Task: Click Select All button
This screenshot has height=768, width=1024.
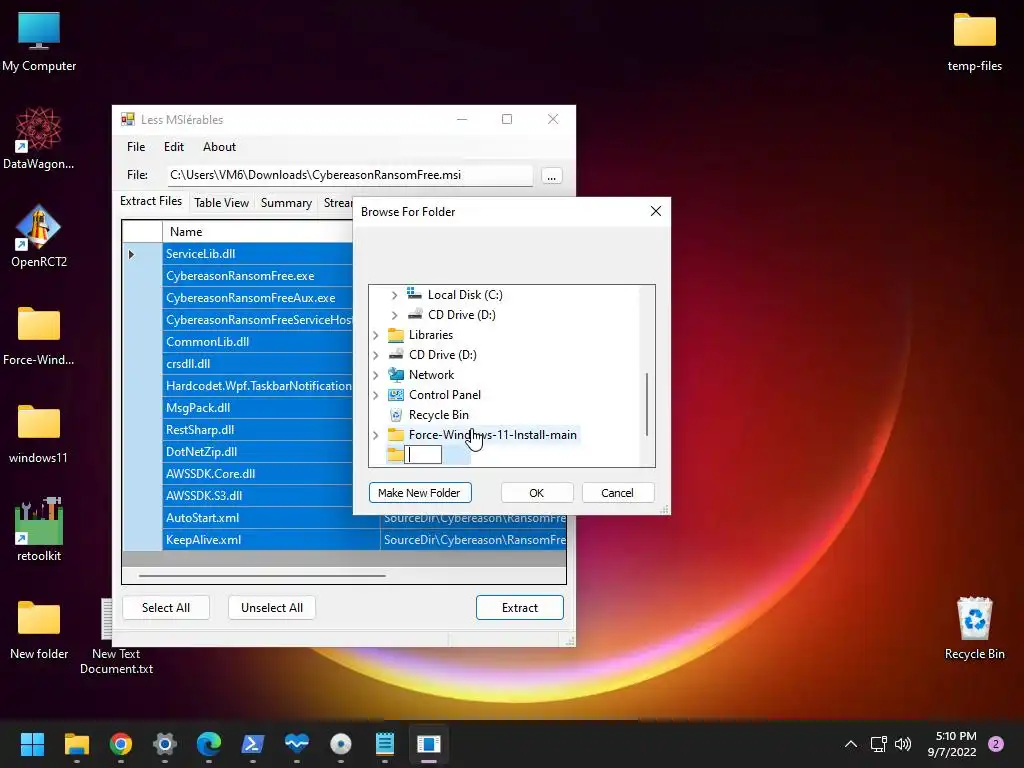Action: (x=166, y=608)
